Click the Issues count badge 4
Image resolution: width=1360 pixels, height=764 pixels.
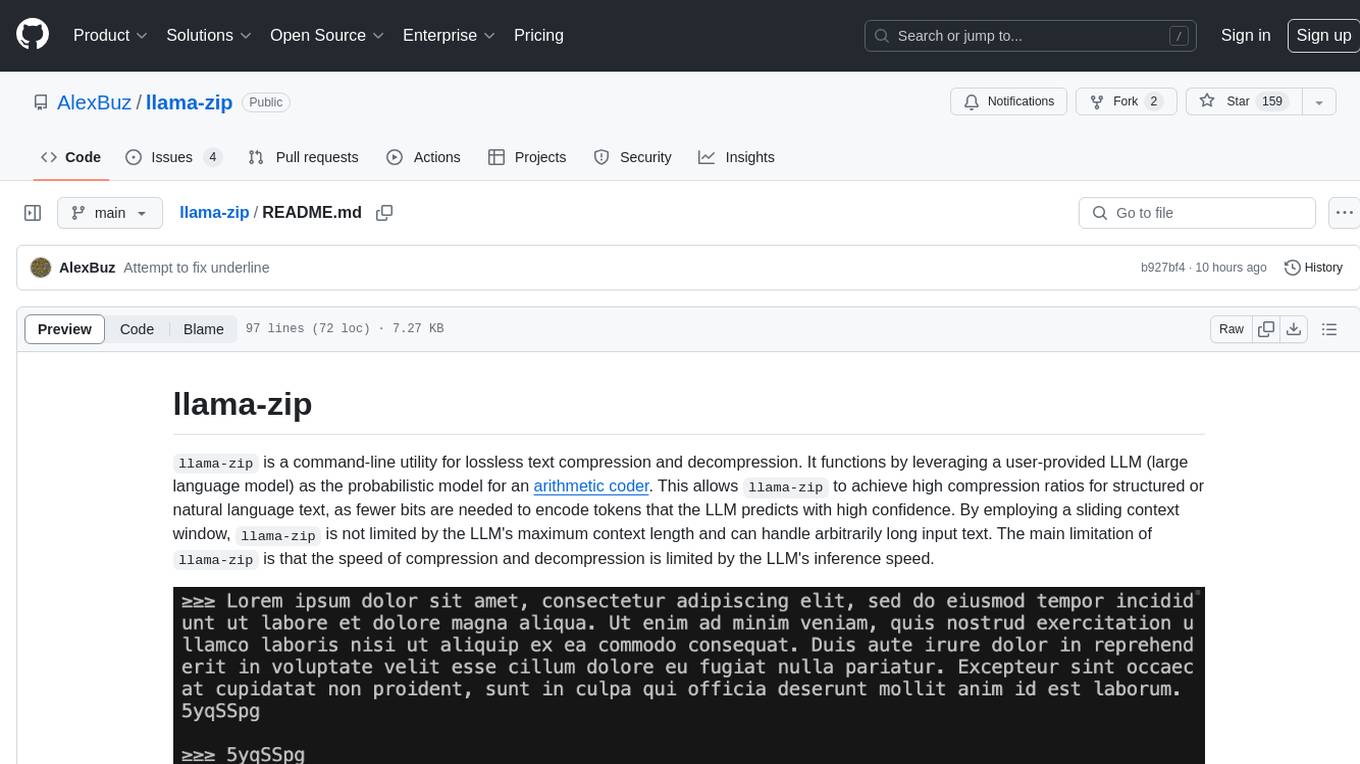(x=212, y=157)
